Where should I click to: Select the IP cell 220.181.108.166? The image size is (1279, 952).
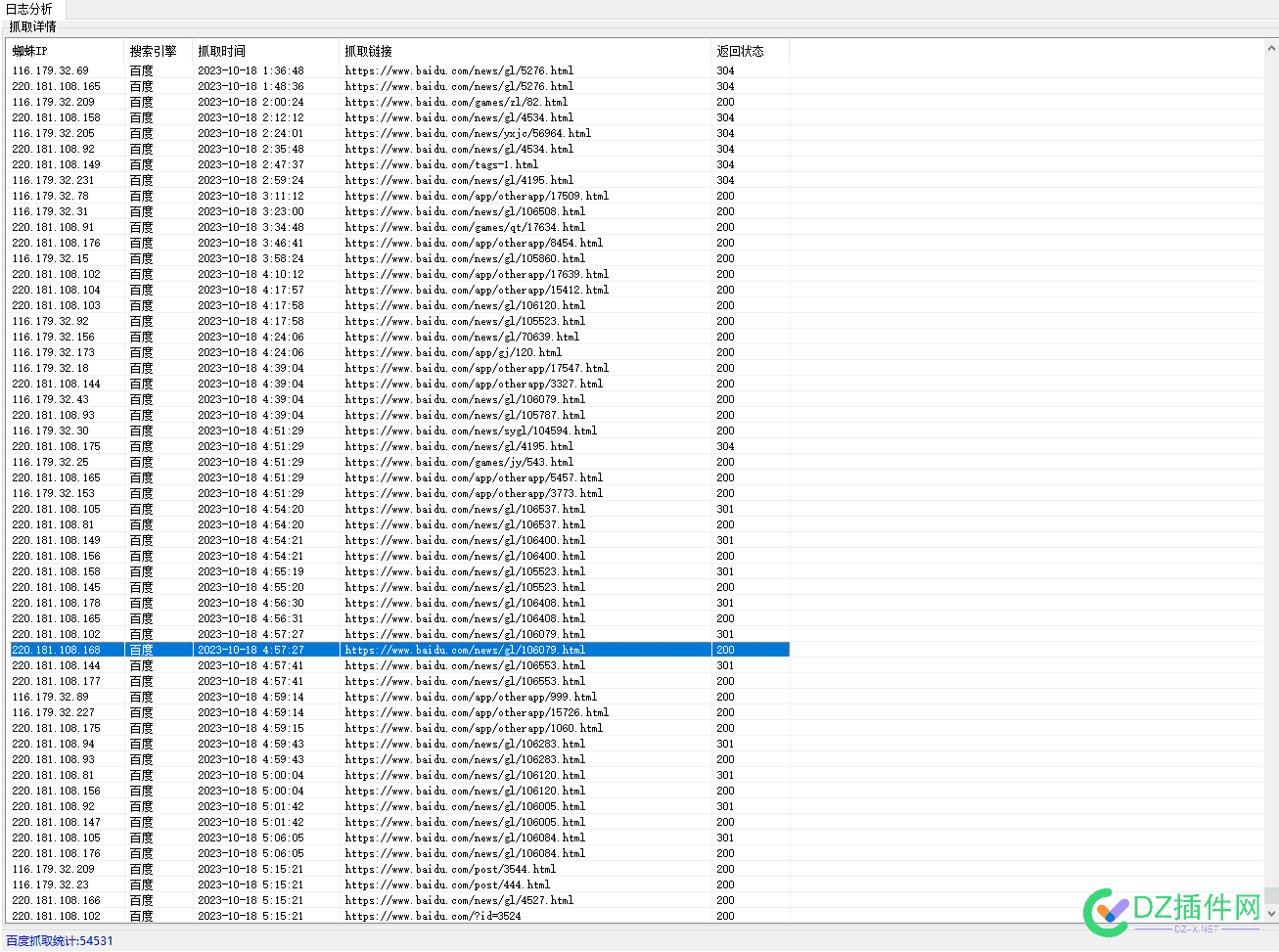[56, 900]
